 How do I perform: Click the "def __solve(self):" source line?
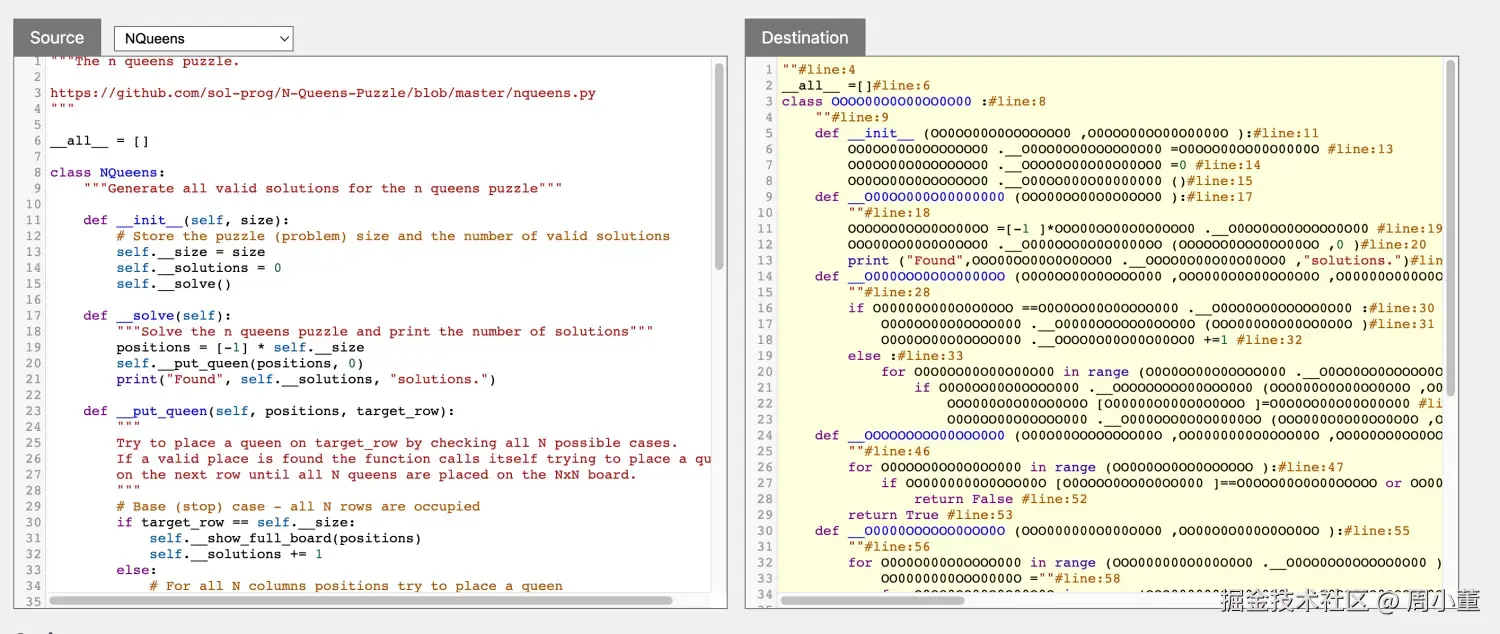(157, 316)
